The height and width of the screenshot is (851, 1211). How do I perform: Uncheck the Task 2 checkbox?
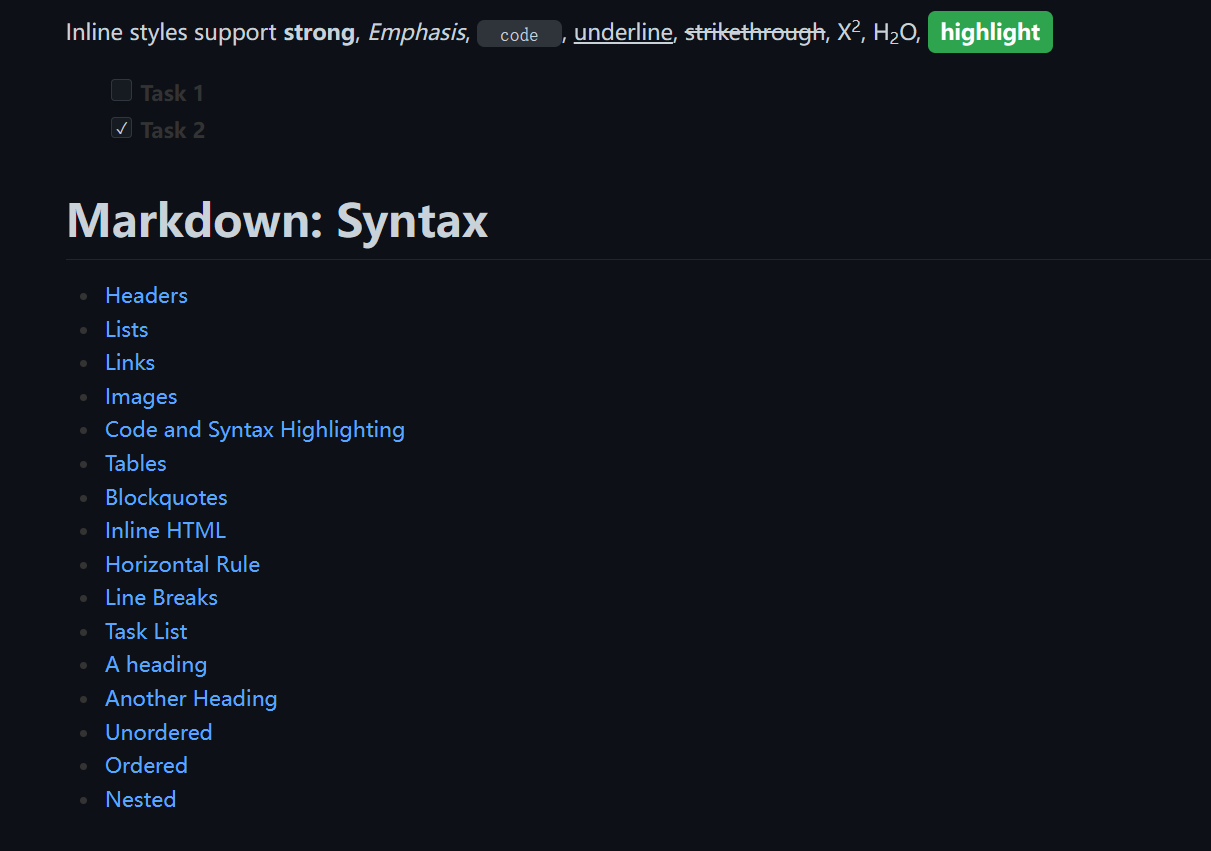(121, 128)
